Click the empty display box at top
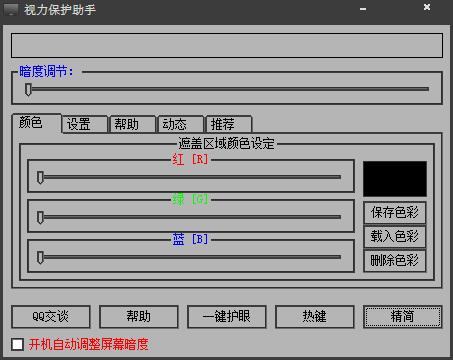The image size is (453, 360). [227, 45]
